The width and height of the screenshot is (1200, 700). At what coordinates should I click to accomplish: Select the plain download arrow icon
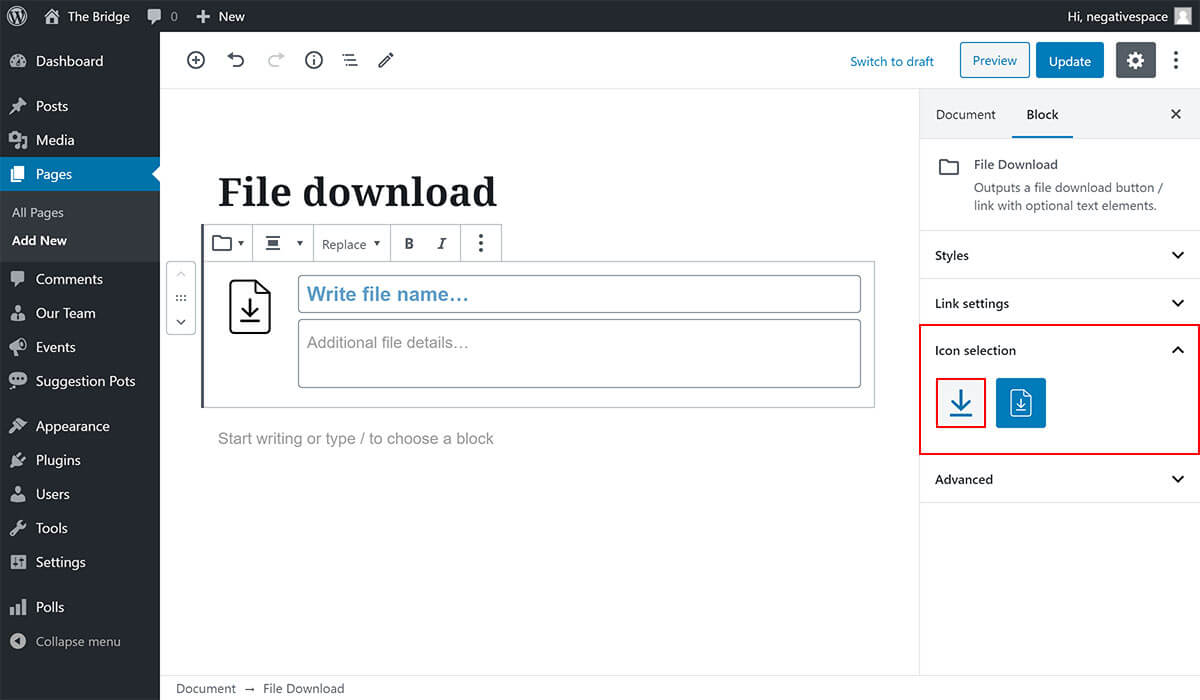pos(961,403)
